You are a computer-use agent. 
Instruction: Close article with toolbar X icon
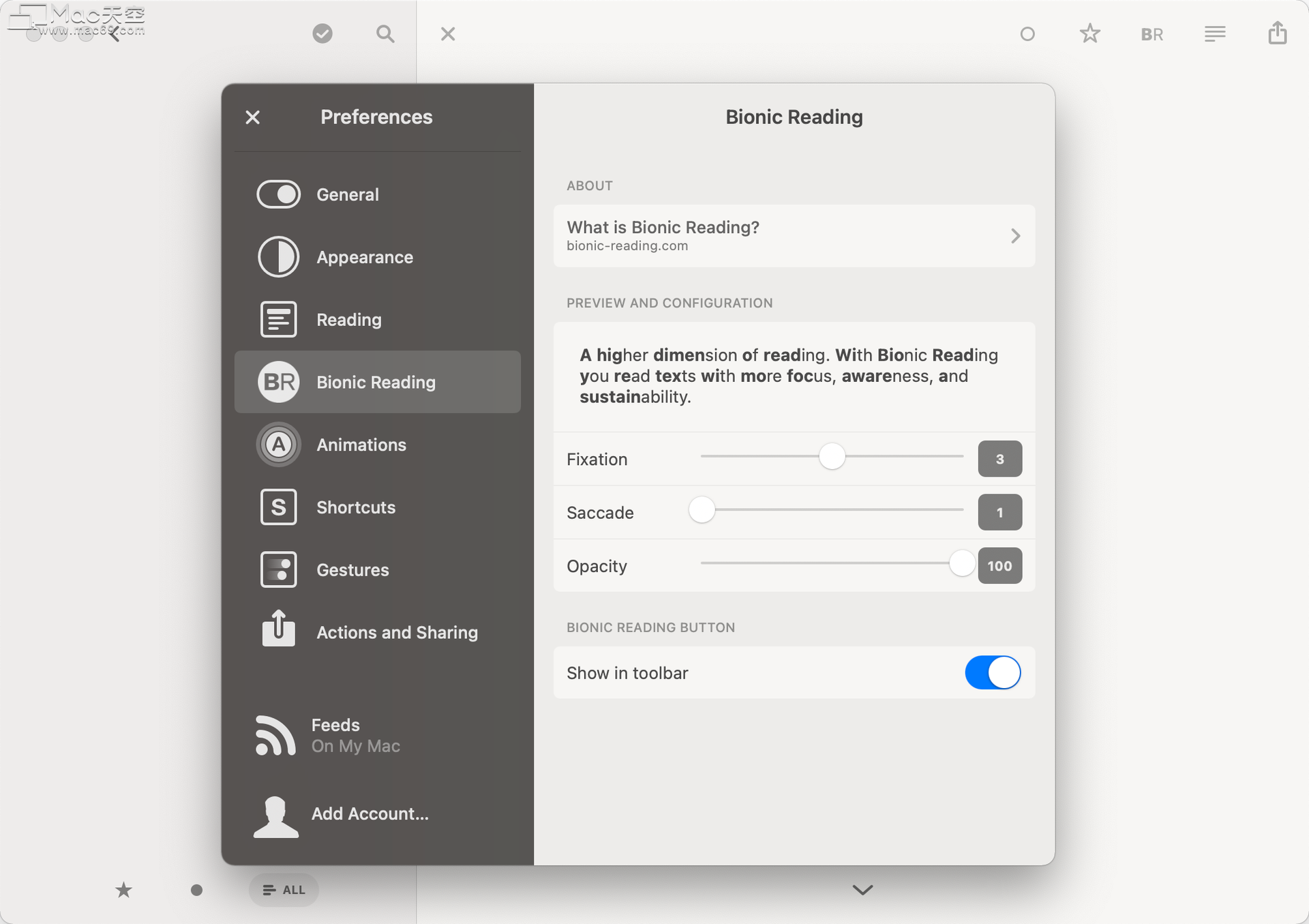tap(448, 33)
